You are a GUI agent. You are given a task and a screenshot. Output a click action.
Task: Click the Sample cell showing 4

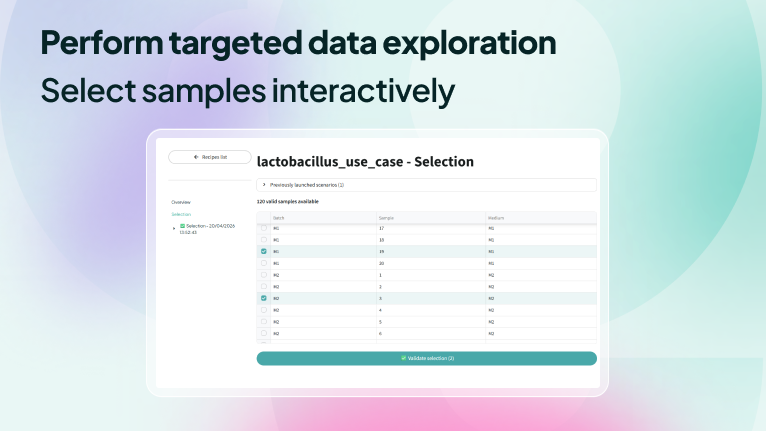click(x=431, y=310)
